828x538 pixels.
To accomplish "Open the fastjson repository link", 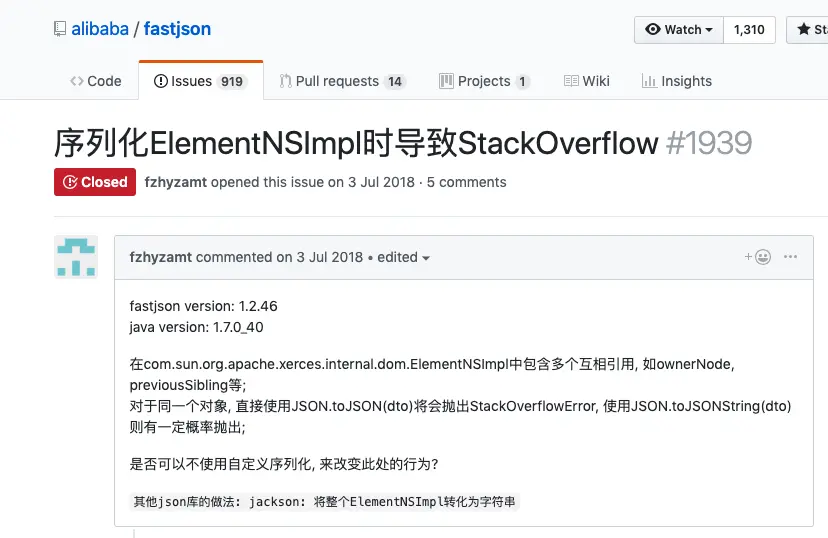I will pos(177,29).
